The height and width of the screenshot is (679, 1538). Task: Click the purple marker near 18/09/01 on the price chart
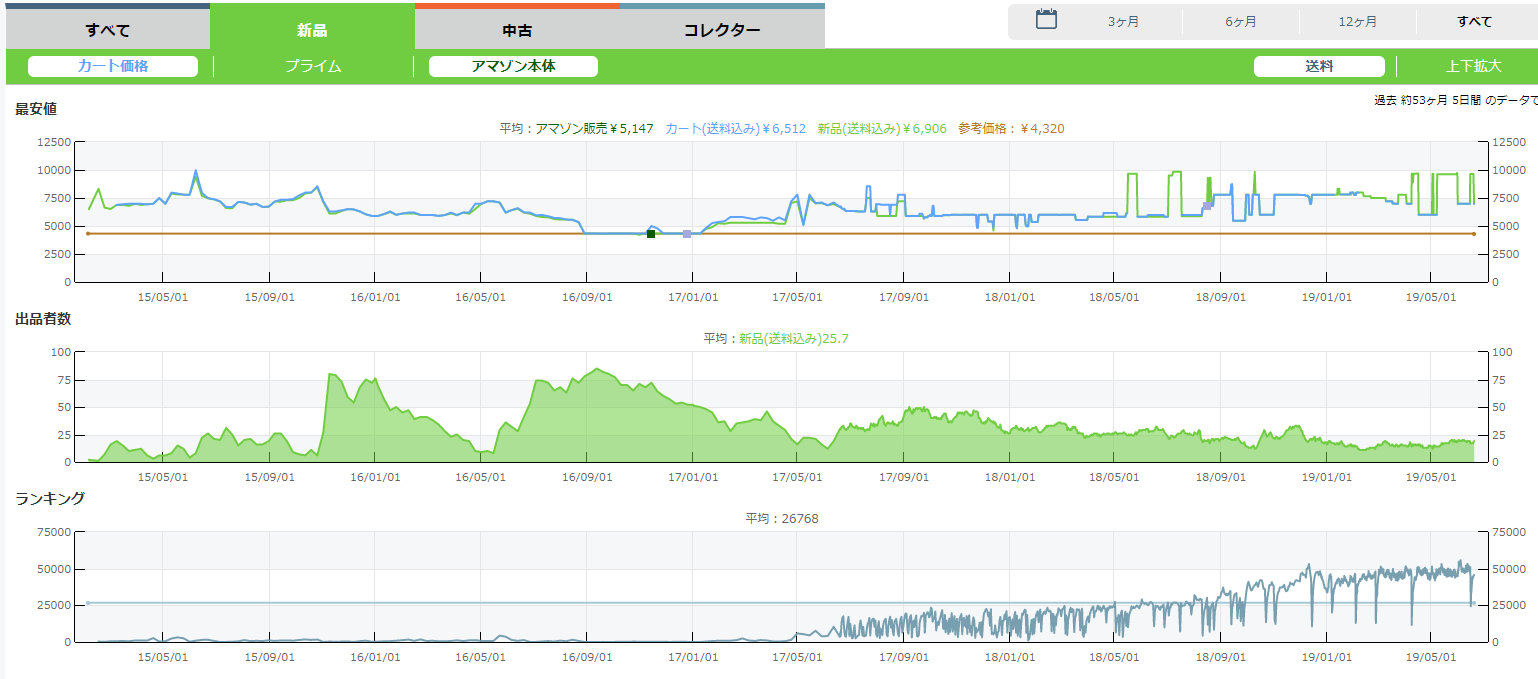coord(1207,206)
